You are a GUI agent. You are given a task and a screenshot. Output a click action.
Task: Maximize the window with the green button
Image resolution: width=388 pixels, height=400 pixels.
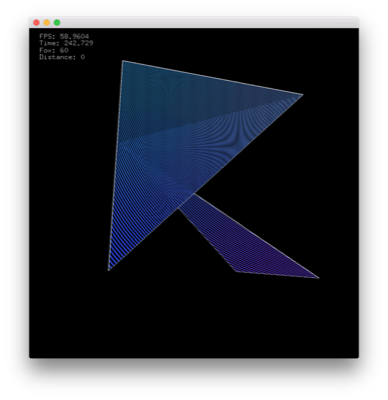(57, 23)
